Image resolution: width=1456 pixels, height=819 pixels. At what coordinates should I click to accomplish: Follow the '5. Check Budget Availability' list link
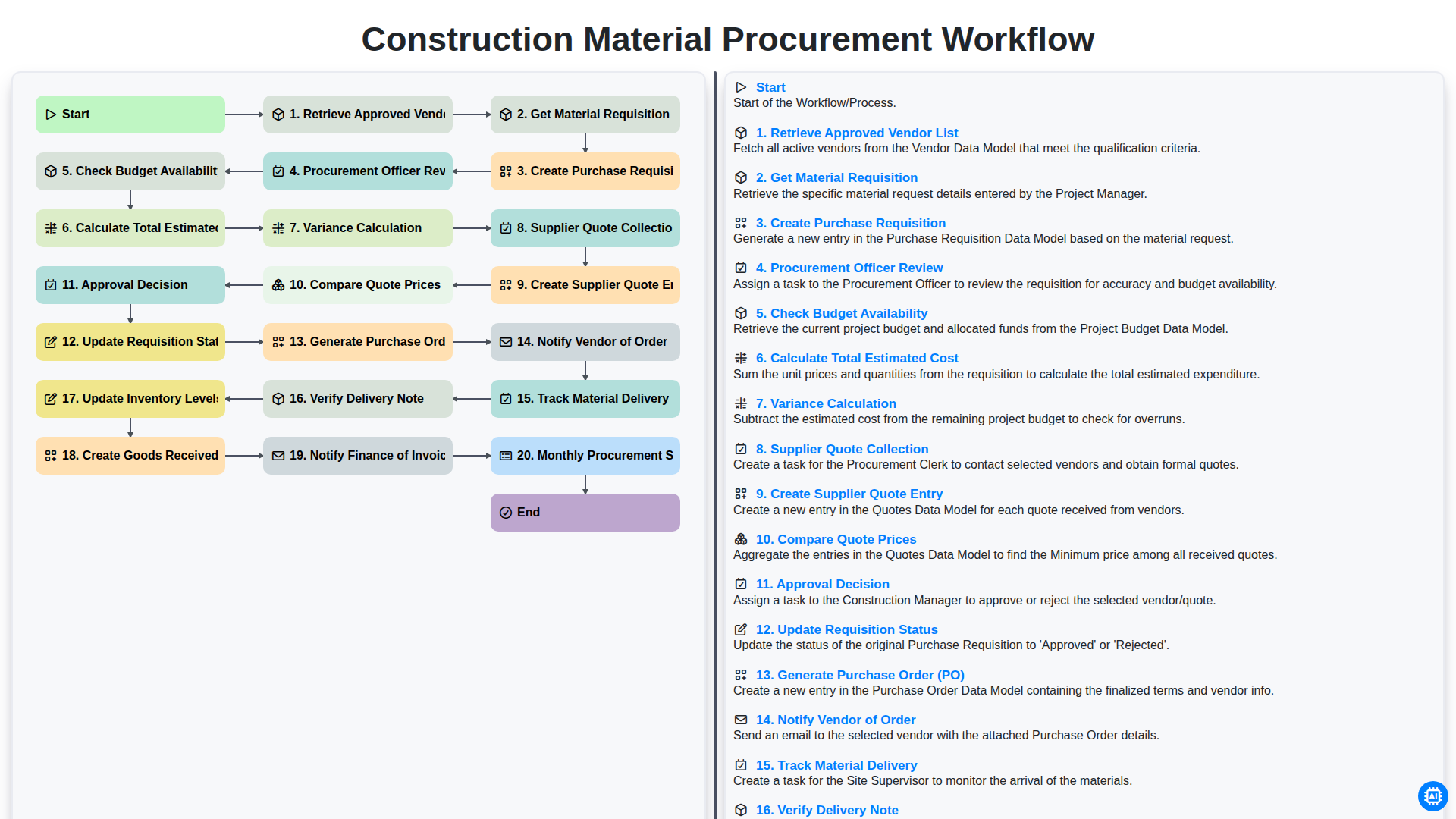pyautogui.click(x=842, y=313)
